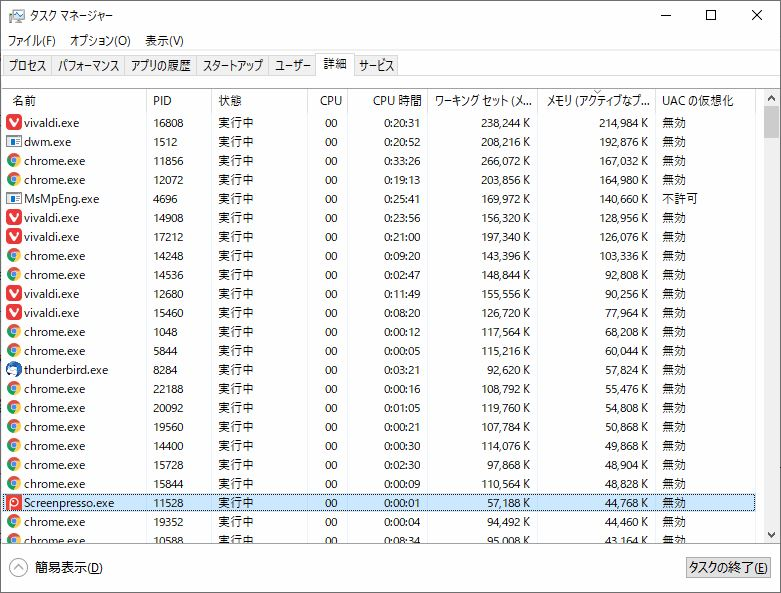The height and width of the screenshot is (593, 781).
Task: Click the chrome.exe icon for PID 19352
Action: click(x=14, y=521)
